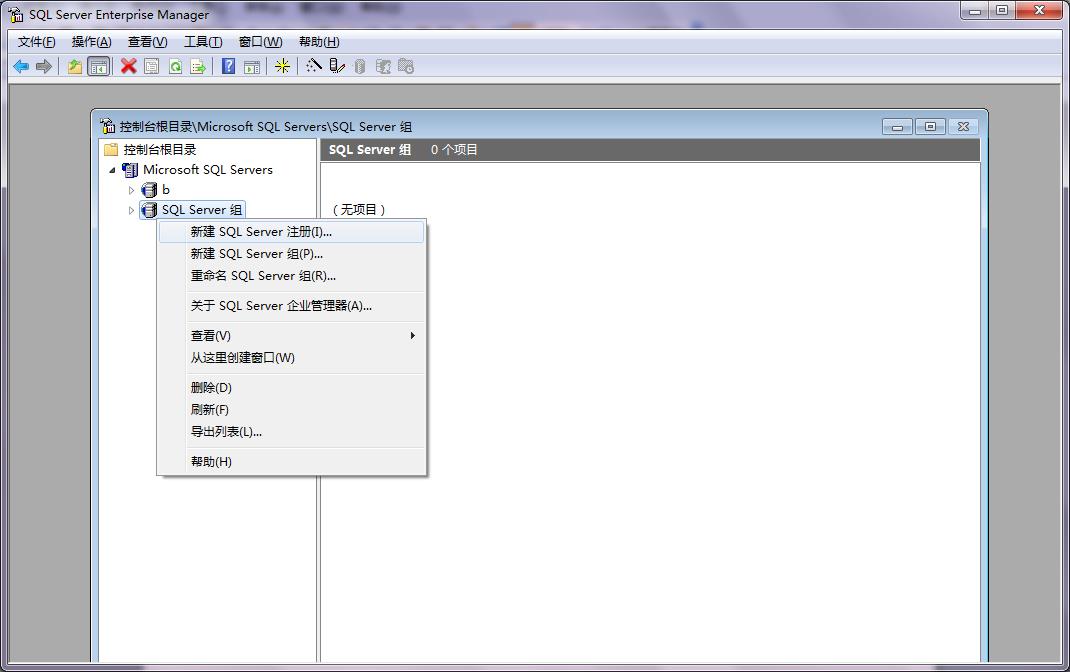The width and height of the screenshot is (1070, 672).
Task: Click the grayed New database cylinder icon
Action: click(360, 66)
